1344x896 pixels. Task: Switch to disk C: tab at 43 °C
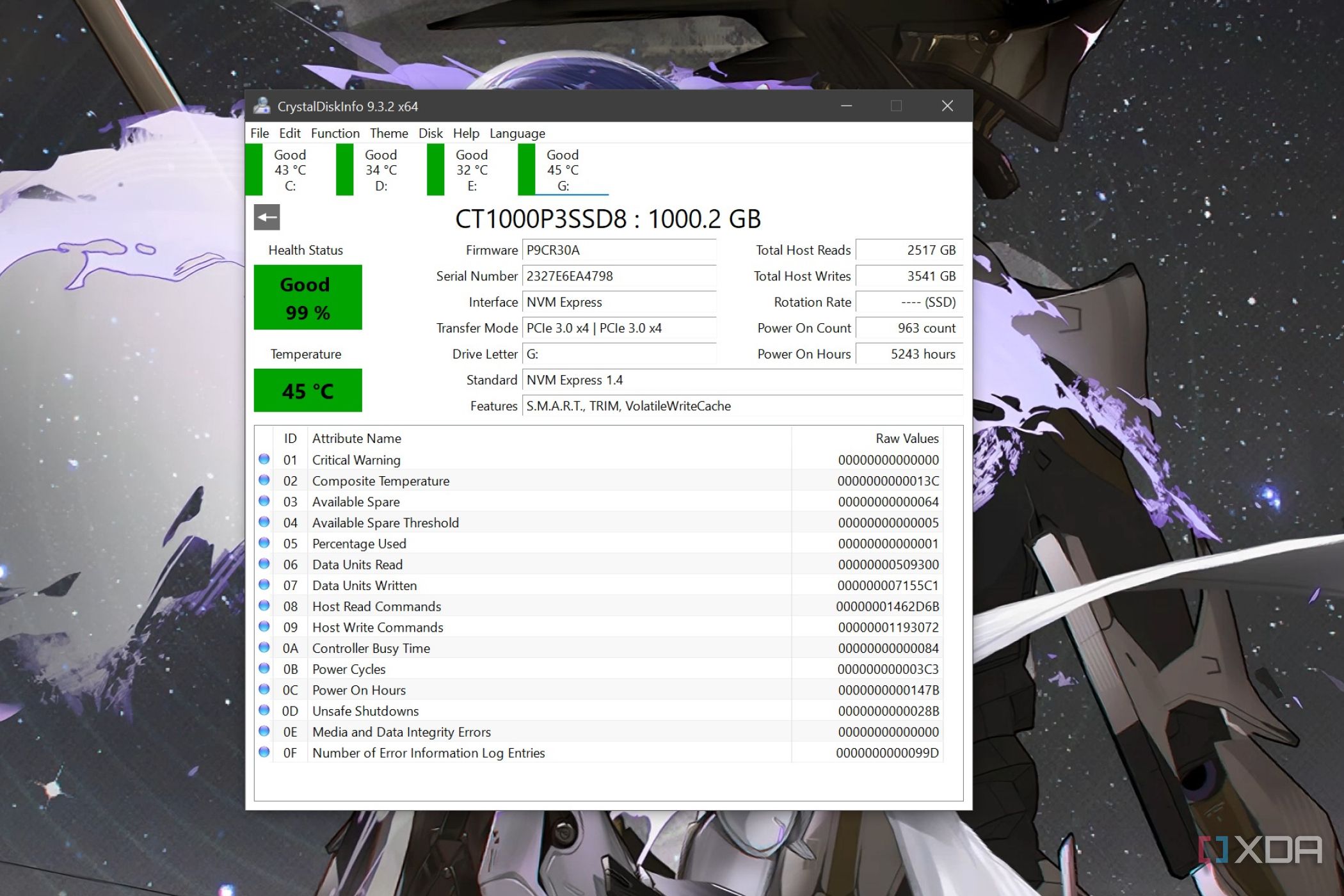click(291, 170)
